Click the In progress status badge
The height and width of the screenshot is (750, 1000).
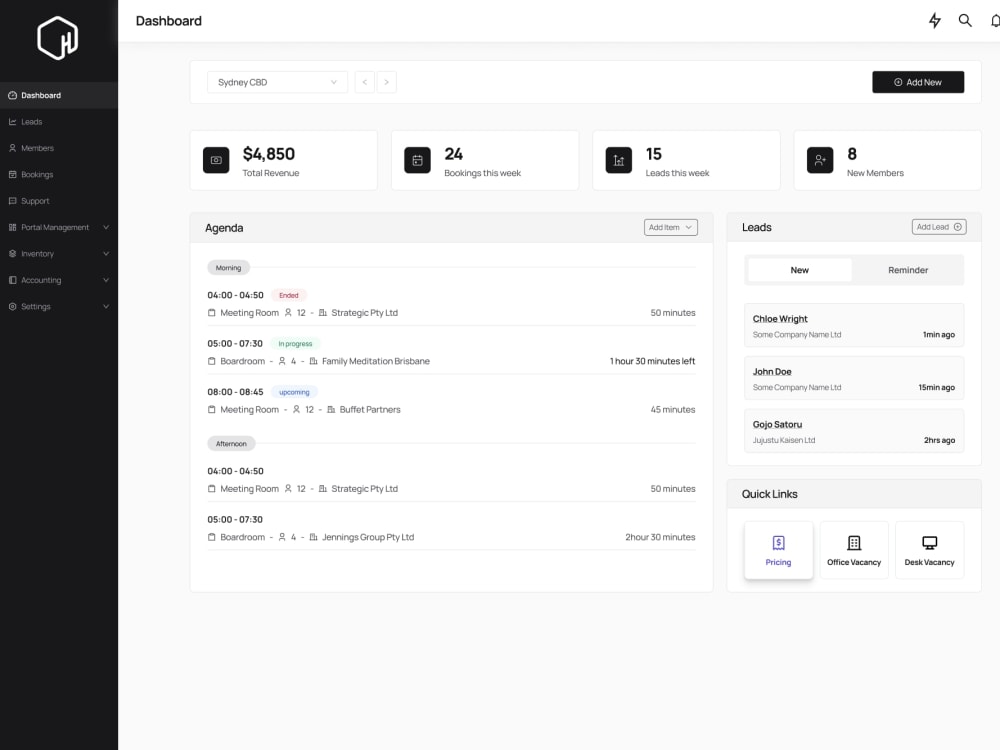point(295,344)
